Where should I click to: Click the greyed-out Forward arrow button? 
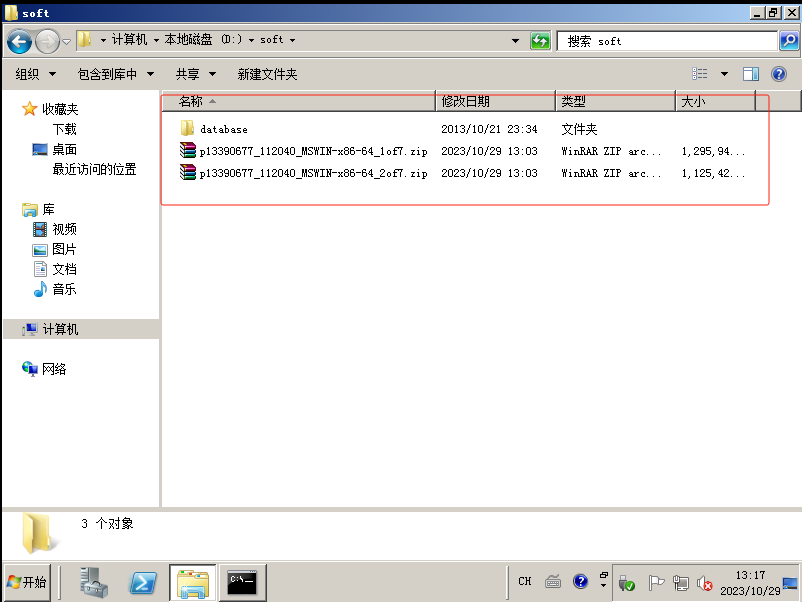(48, 41)
